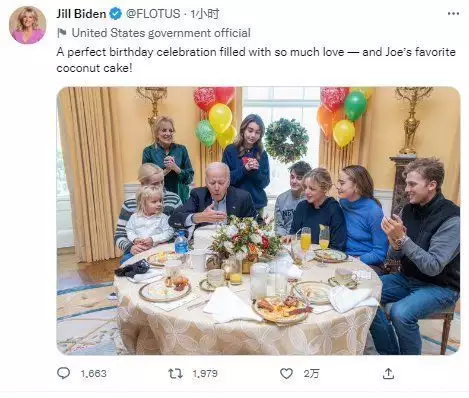Click the tweet text about coconut cake
This screenshot has height=398, width=469.
tap(256, 60)
